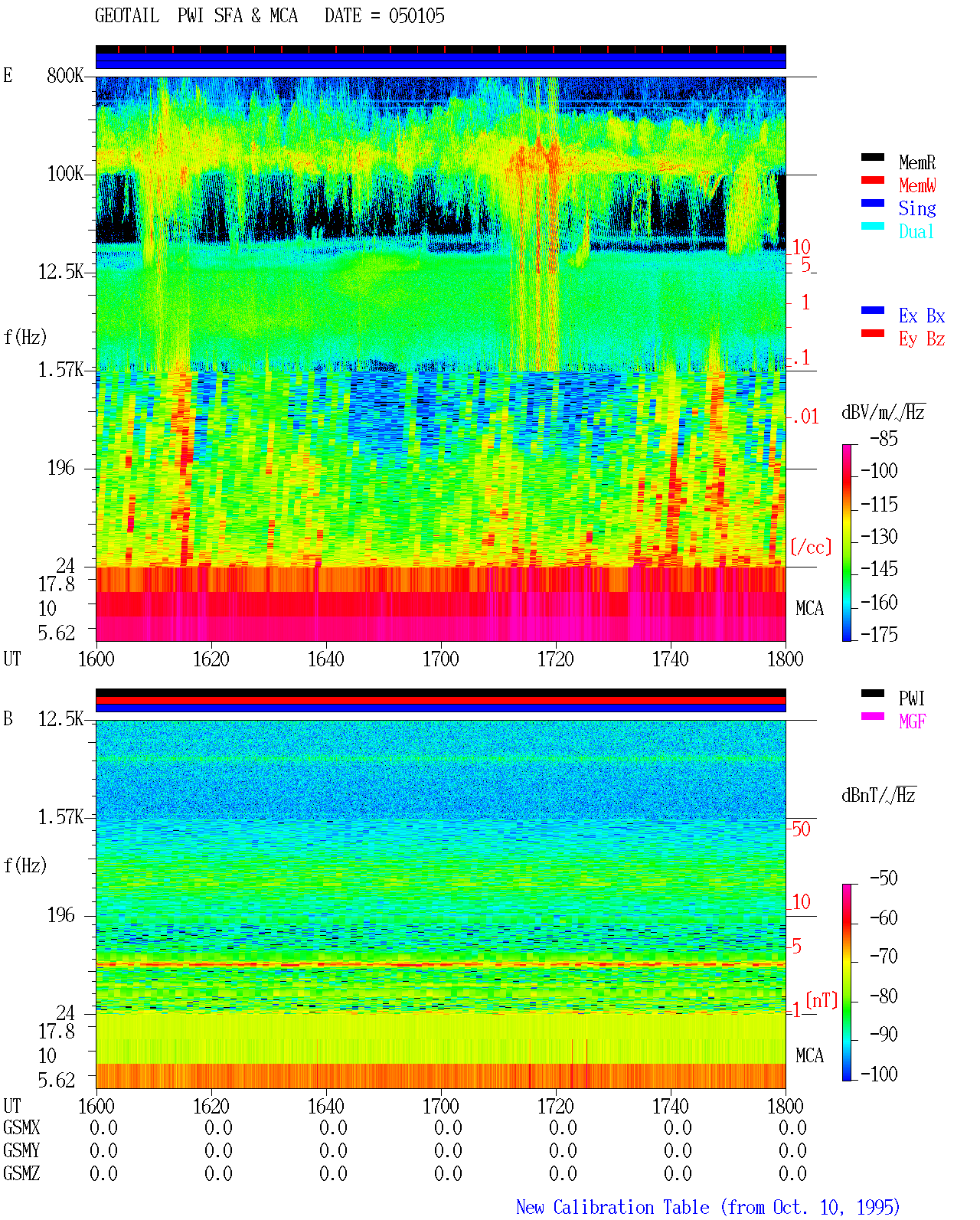Click the MemW legend label
The image size is (980, 1220).
pyautogui.click(x=917, y=185)
